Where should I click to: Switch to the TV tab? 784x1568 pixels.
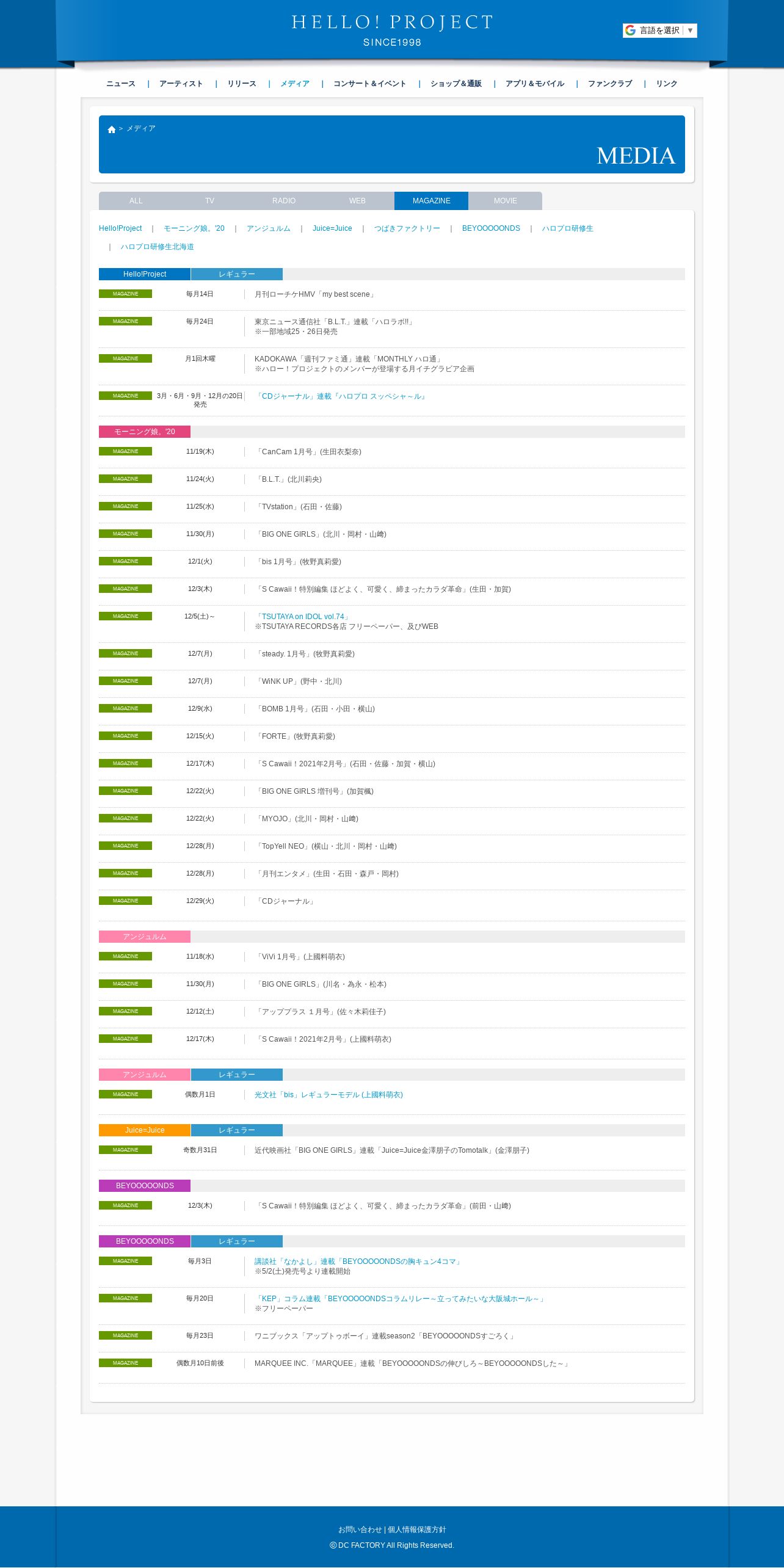[x=209, y=201]
